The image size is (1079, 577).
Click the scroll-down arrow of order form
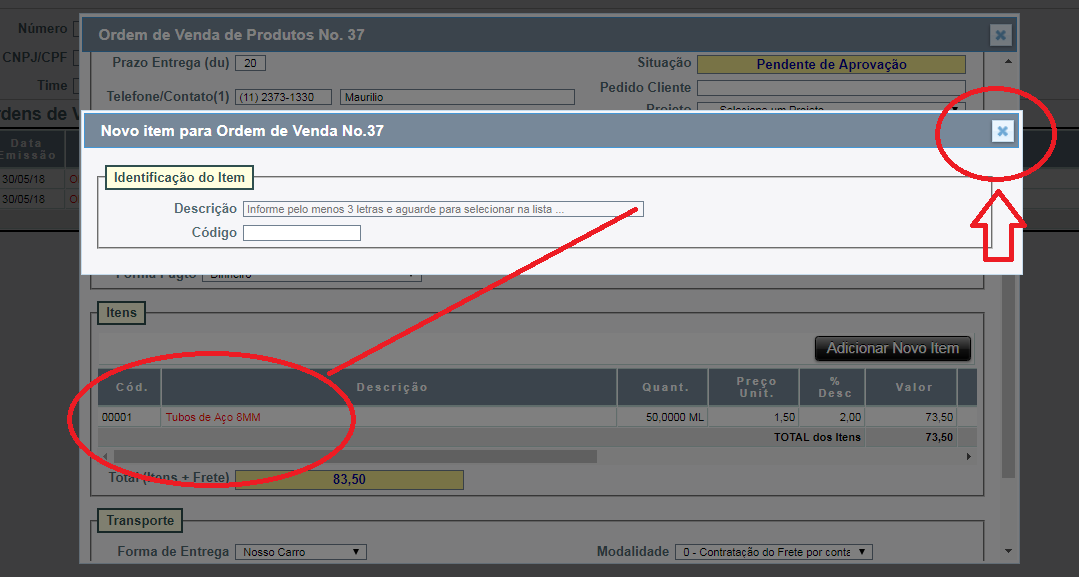click(x=1008, y=551)
